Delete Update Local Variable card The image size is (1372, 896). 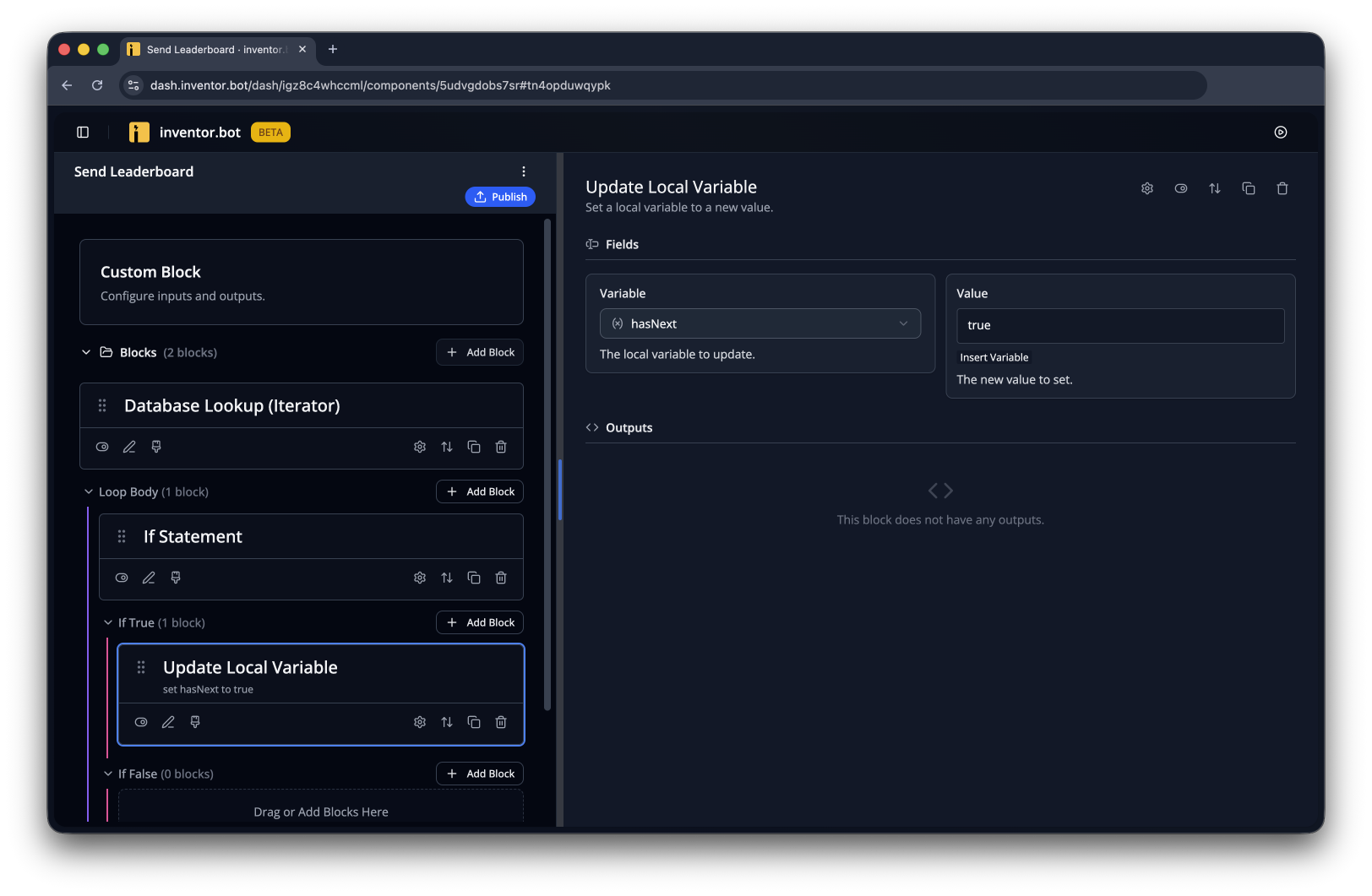pyautogui.click(x=501, y=722)
